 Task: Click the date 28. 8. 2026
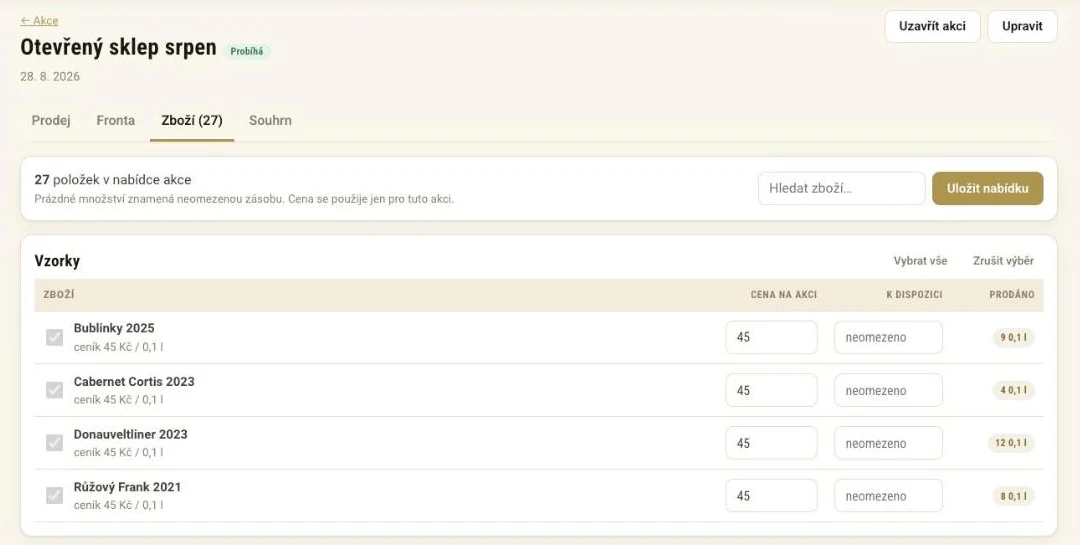(50, 76)
